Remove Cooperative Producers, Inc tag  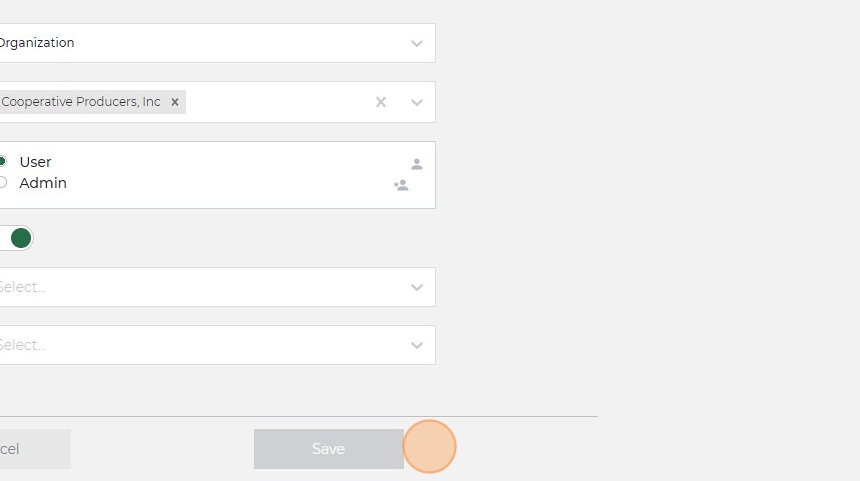[x=175, y=102]
